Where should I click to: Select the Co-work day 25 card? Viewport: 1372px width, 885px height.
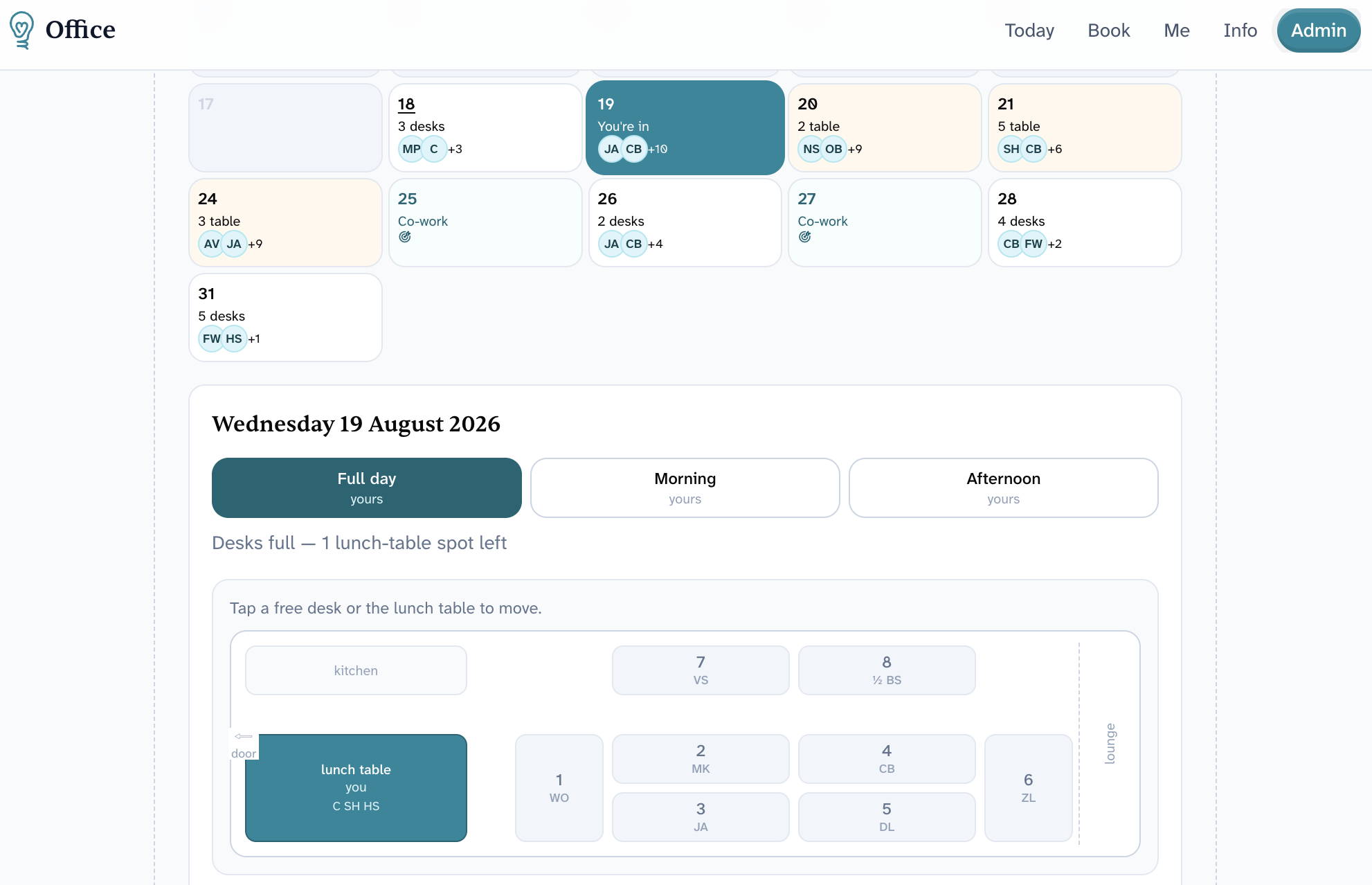coord(485,223)
